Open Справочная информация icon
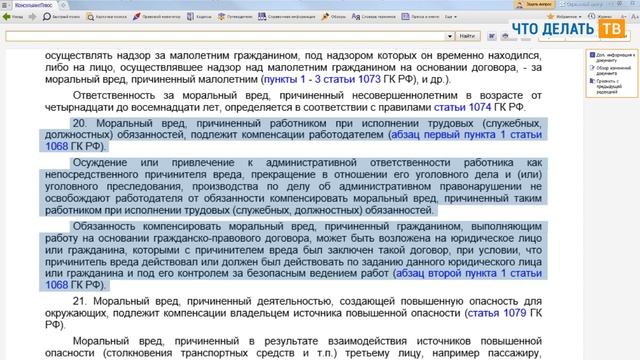Screen dimensions: 640x360 click(x=262, y=17)
